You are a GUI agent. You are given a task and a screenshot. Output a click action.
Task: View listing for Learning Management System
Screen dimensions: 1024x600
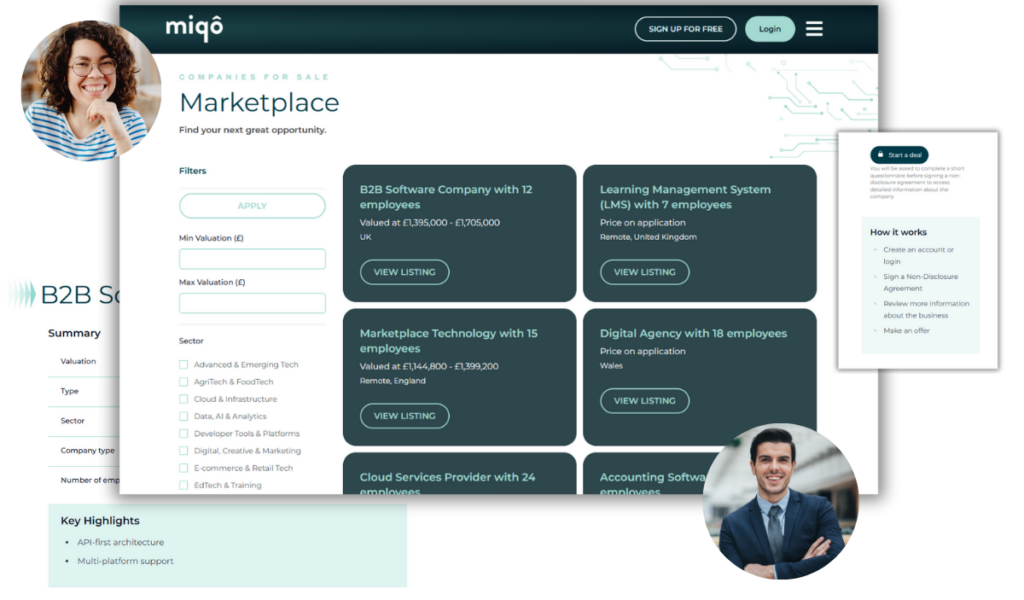(645, 272)
